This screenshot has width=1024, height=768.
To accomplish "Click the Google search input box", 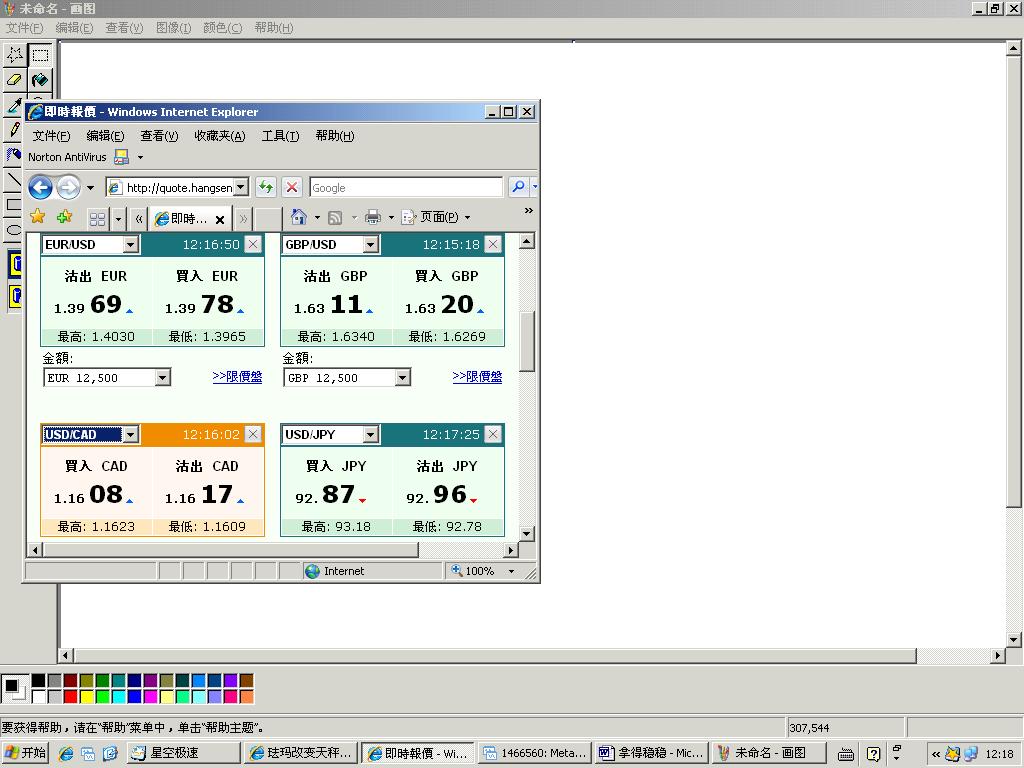I will pyautogui.click(x=405, y=187).
